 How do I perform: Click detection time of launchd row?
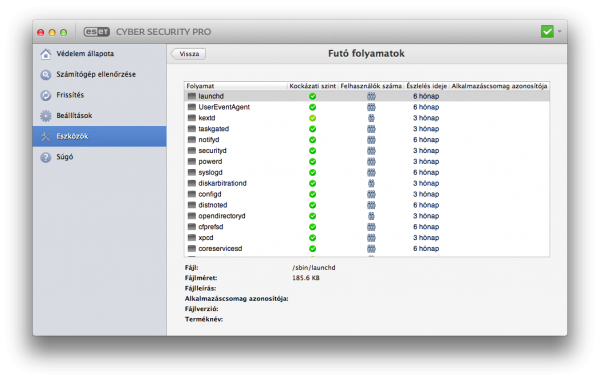tap(426, 96)
